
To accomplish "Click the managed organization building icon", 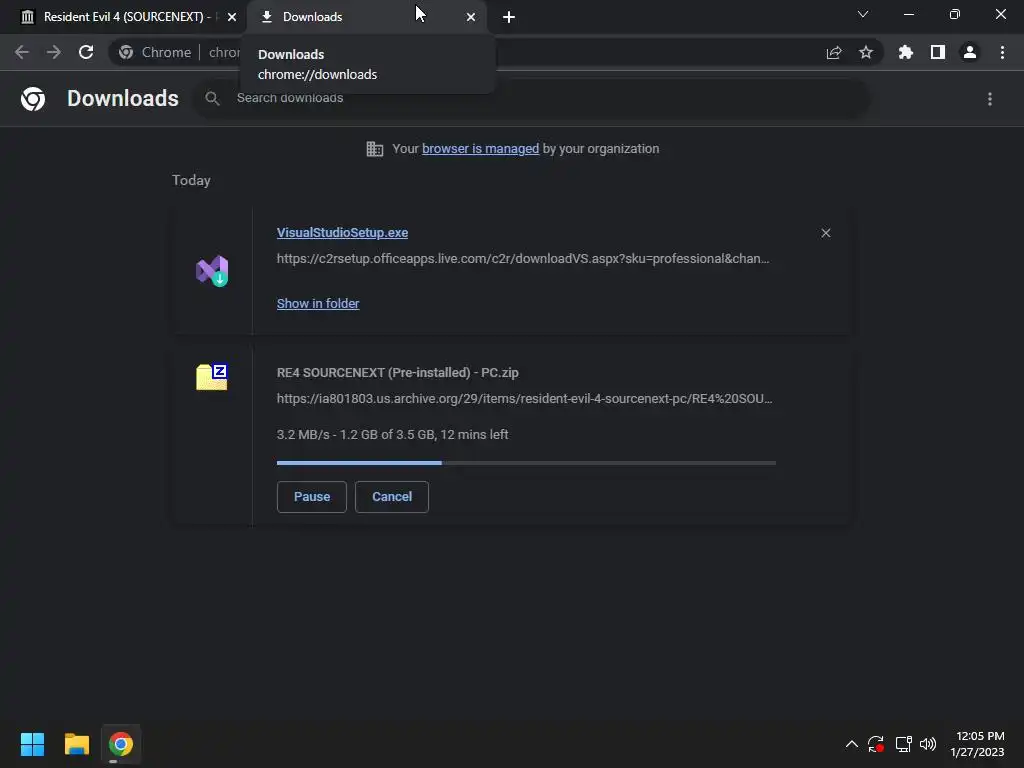I will pyautogui.click(x=375, y=149).
